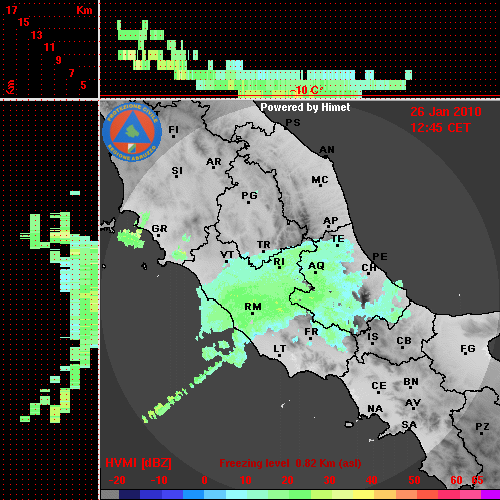This screenshot has height=500, width=500.
Task: Click the 17 Km altitude axis label
Action: [x=11, y=10]
